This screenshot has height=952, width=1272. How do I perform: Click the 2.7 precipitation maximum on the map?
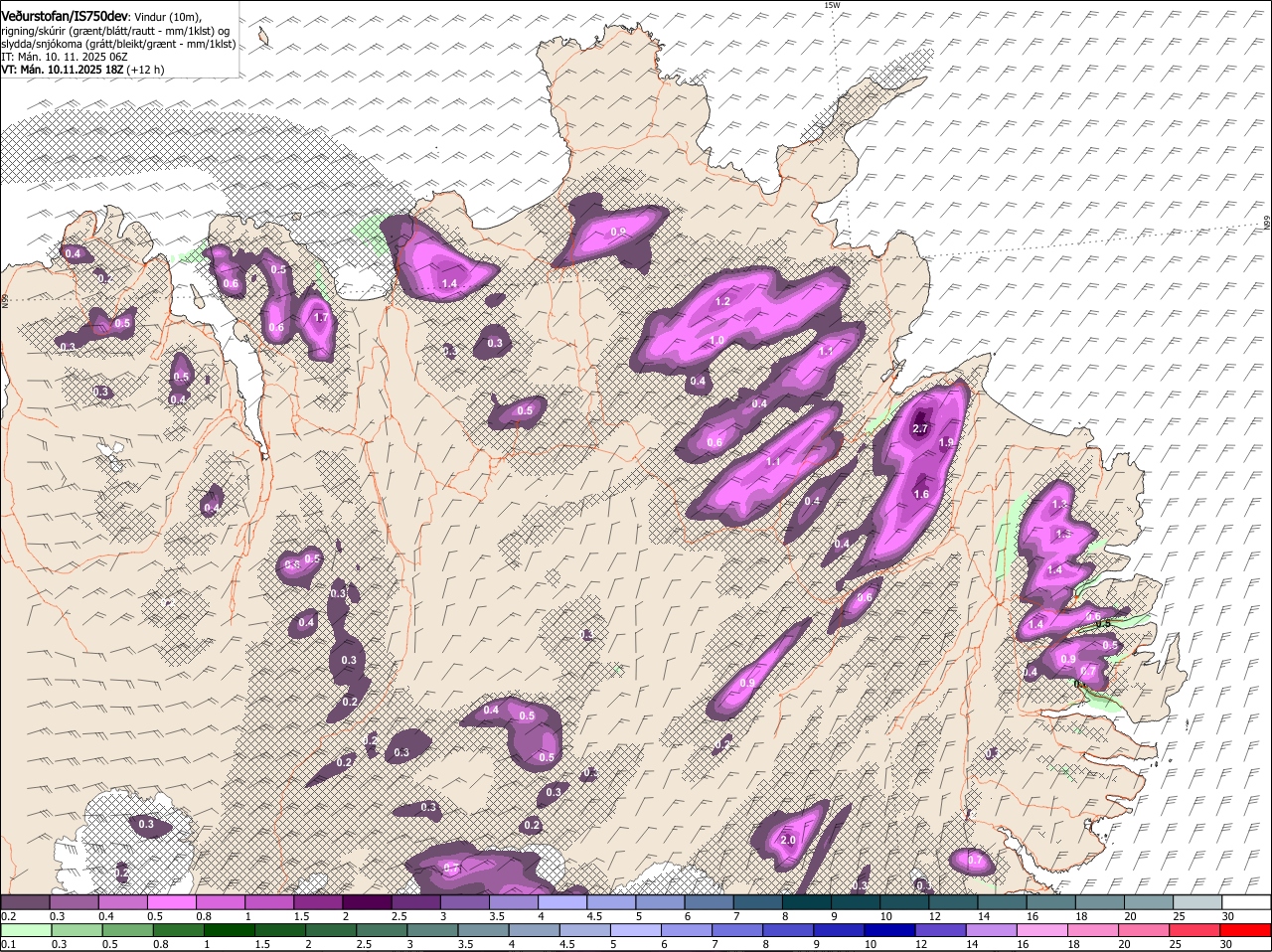pyautogui.click(x=920, y=429)
